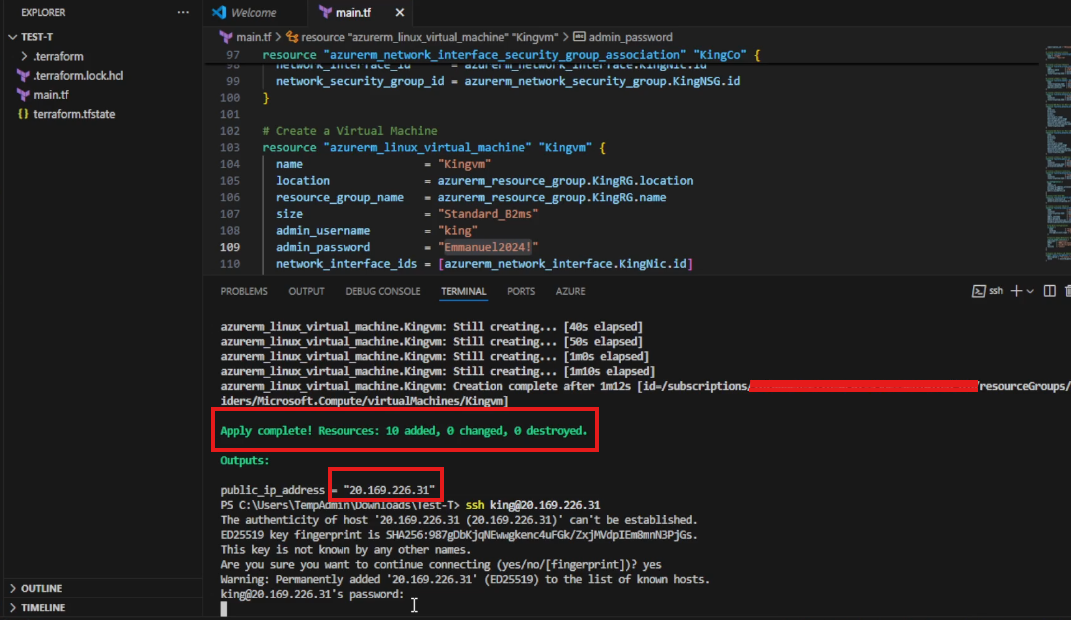
Task: Open main.tf in the Explorer tree
Action: tap(51, 95)
